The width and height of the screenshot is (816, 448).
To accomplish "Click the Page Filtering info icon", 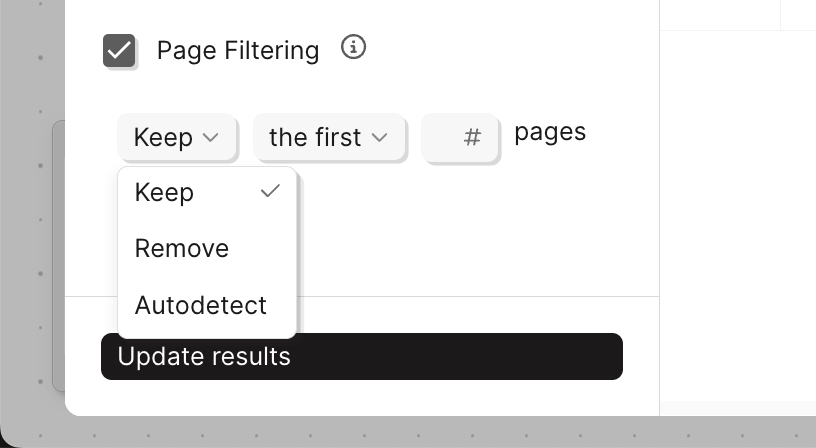I will (x=353, y=47).
